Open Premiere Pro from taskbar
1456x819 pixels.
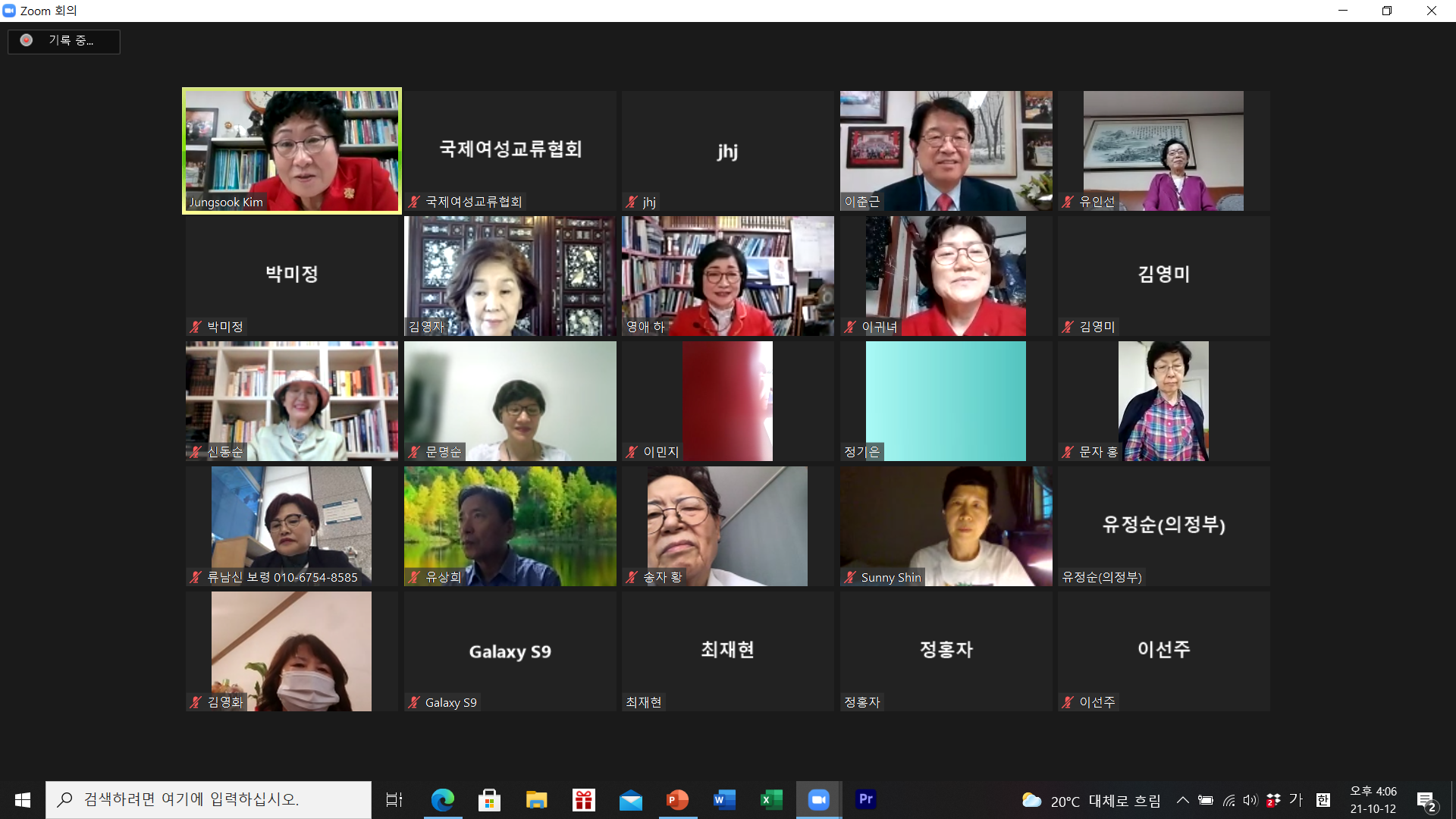865,799
